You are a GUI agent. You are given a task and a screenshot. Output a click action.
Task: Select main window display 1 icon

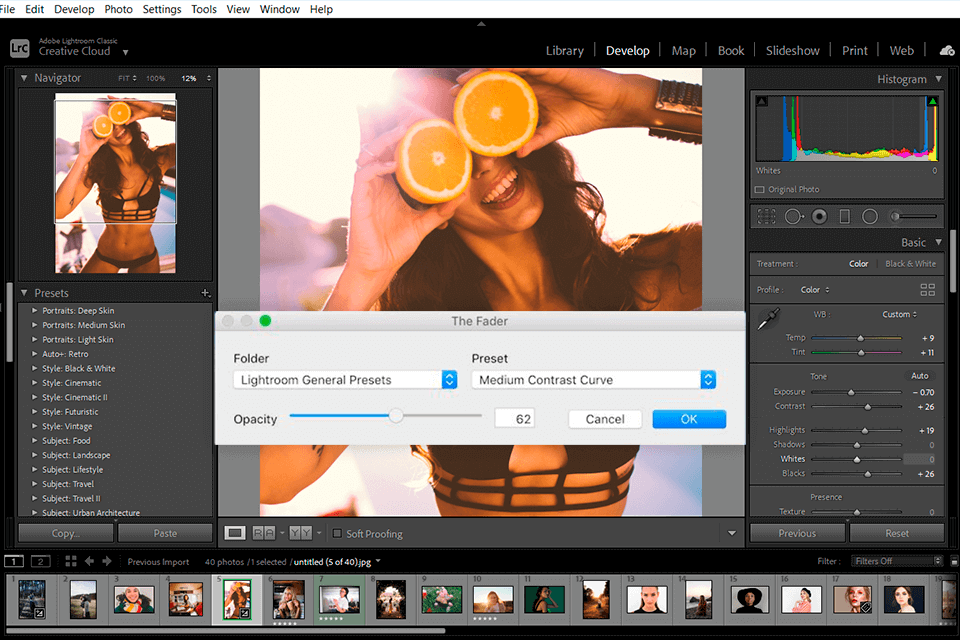click(x=14, y=561)
